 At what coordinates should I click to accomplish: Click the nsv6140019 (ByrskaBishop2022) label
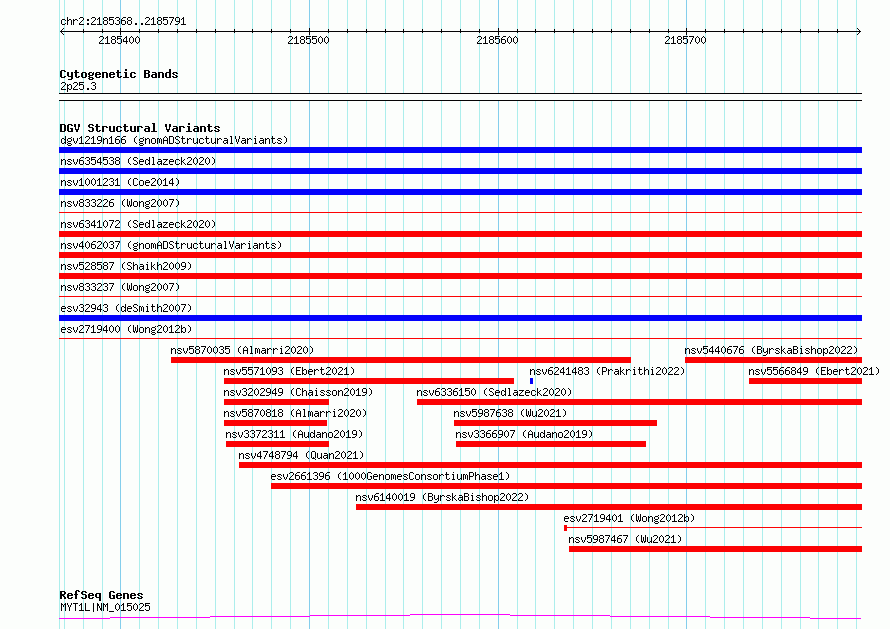(x=442, y=497)
